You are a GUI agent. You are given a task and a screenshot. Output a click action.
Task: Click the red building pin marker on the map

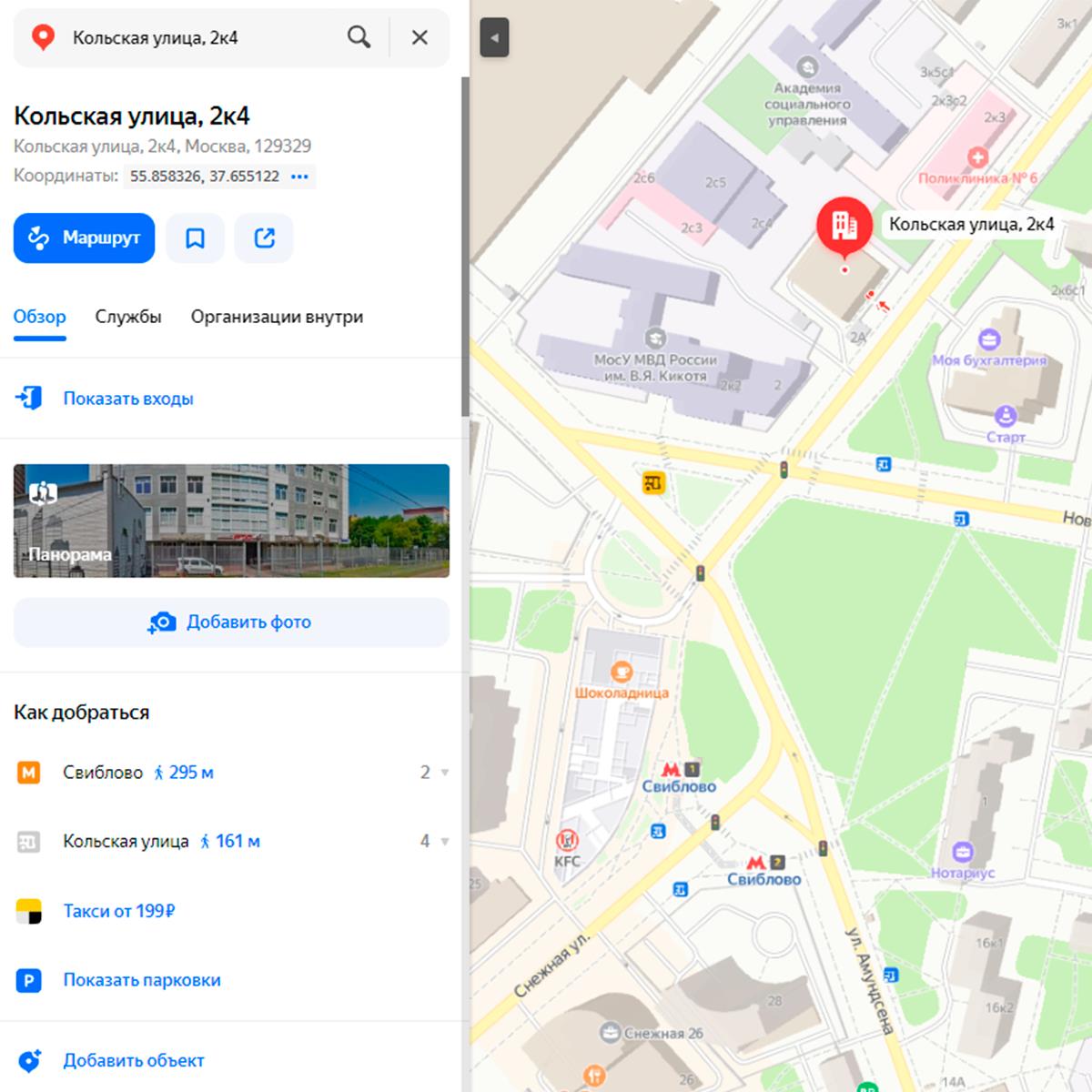(844, 225)
